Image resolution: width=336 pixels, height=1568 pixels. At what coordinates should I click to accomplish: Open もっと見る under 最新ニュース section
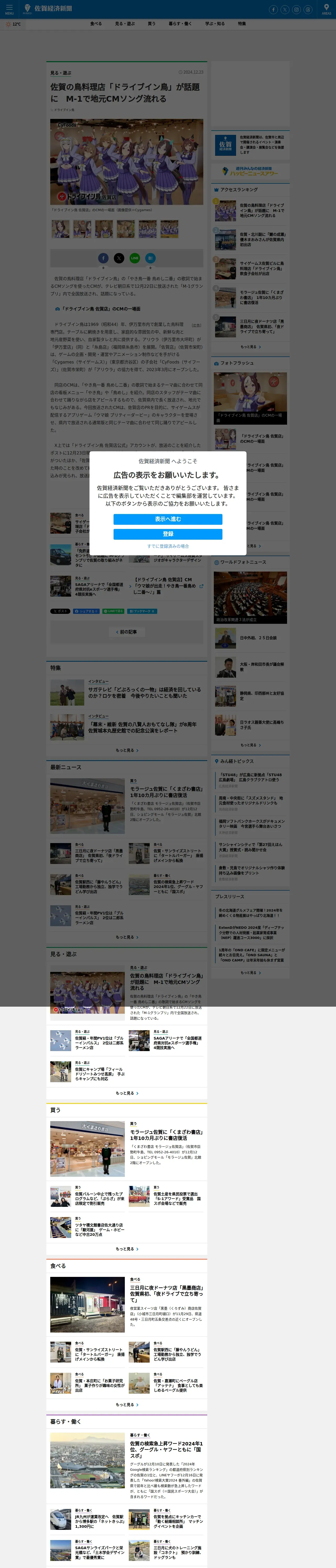point(127,937)
